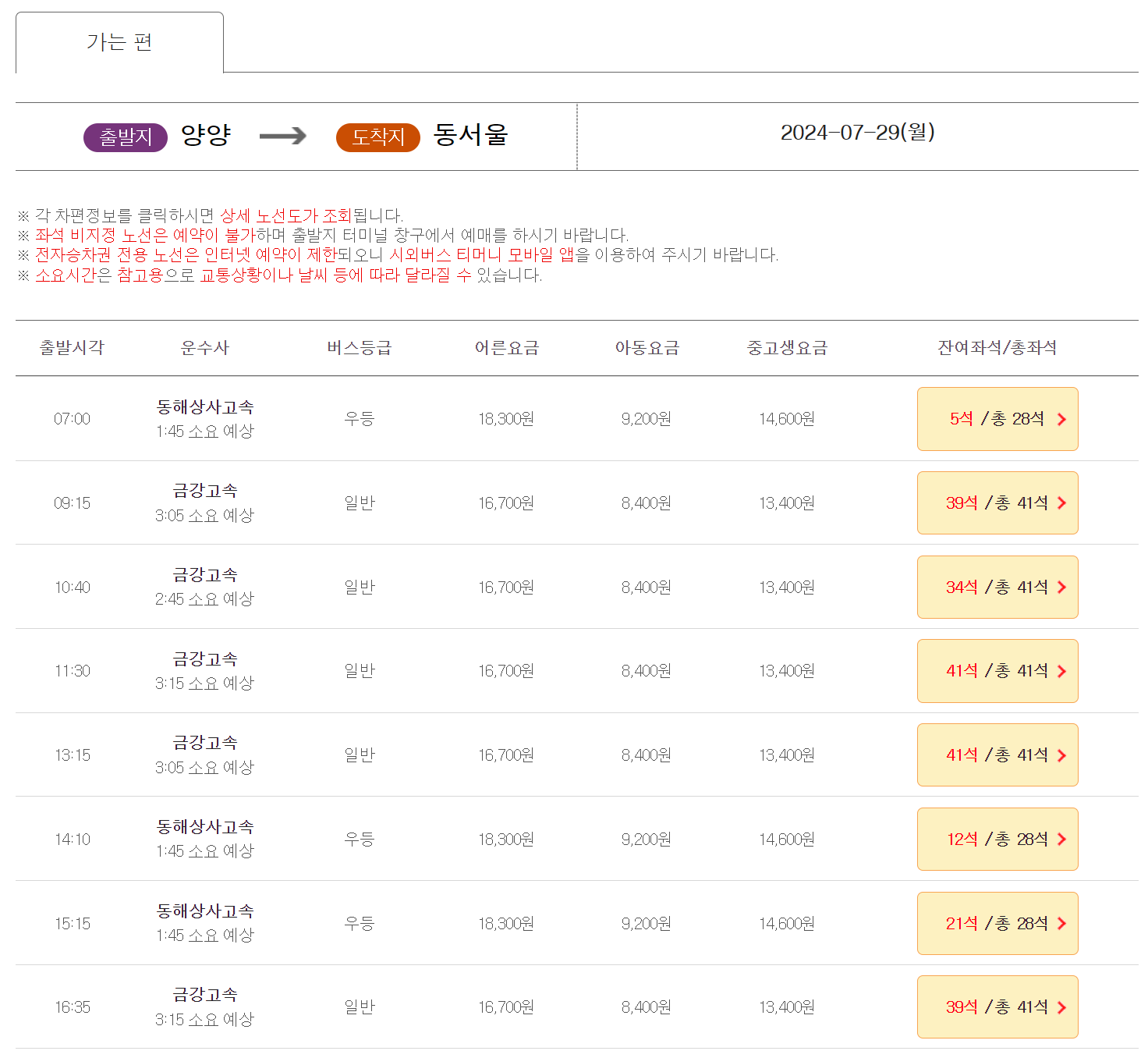Click the 07:00 departure time cell
Image resolution: width=1148 pixels, height=1058 pixels.
point(72,419)
